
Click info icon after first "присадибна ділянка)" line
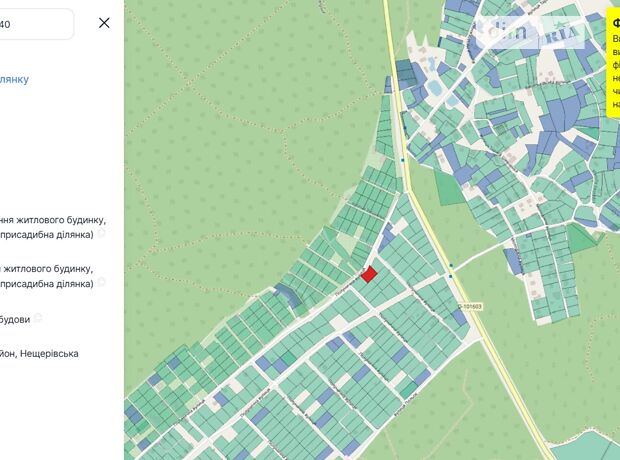tap(101, 234)
